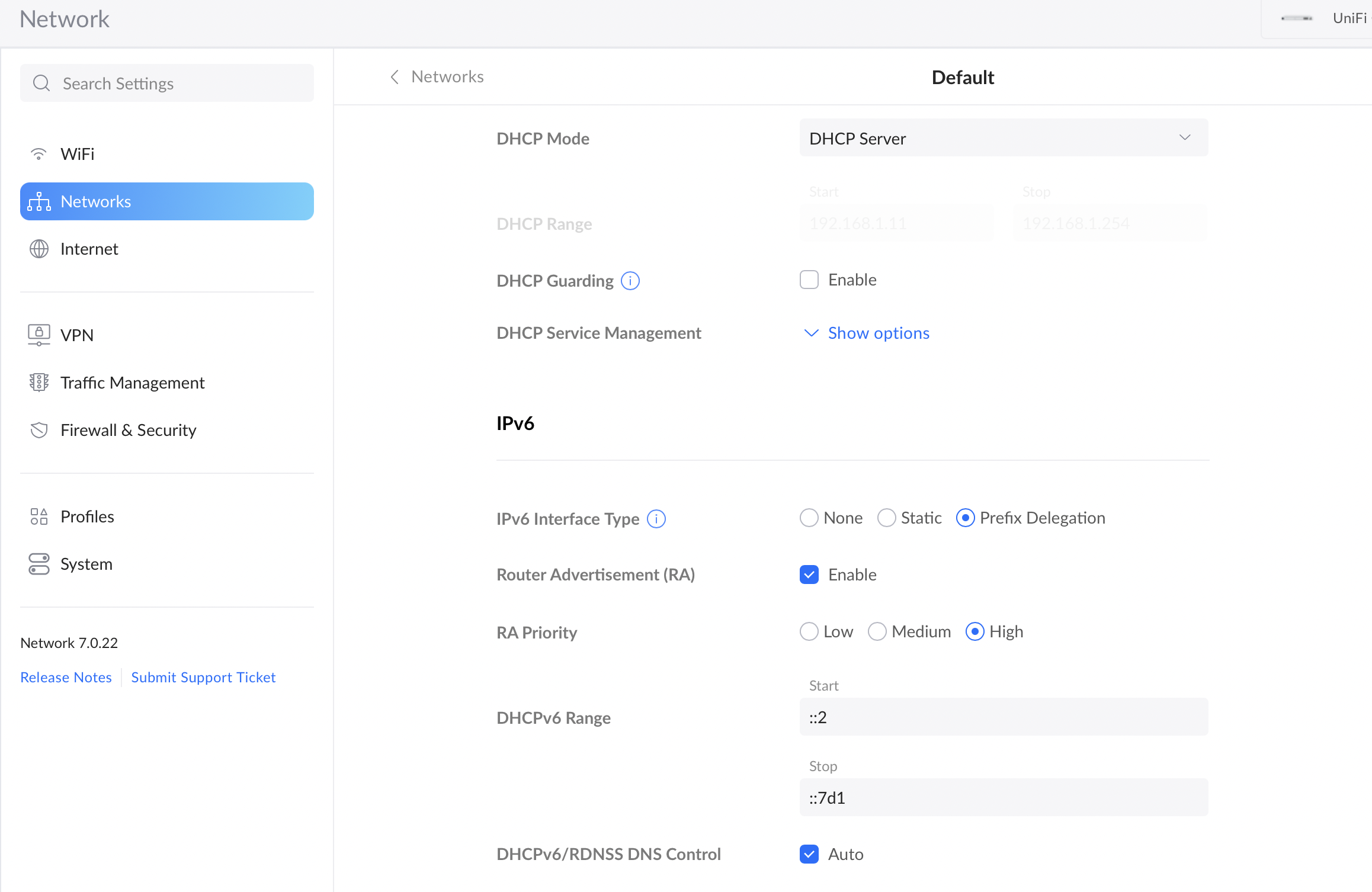Open the DHCP Mode dropdown
This screenshot has height=892, width=1372.
tap(1004, 138)
